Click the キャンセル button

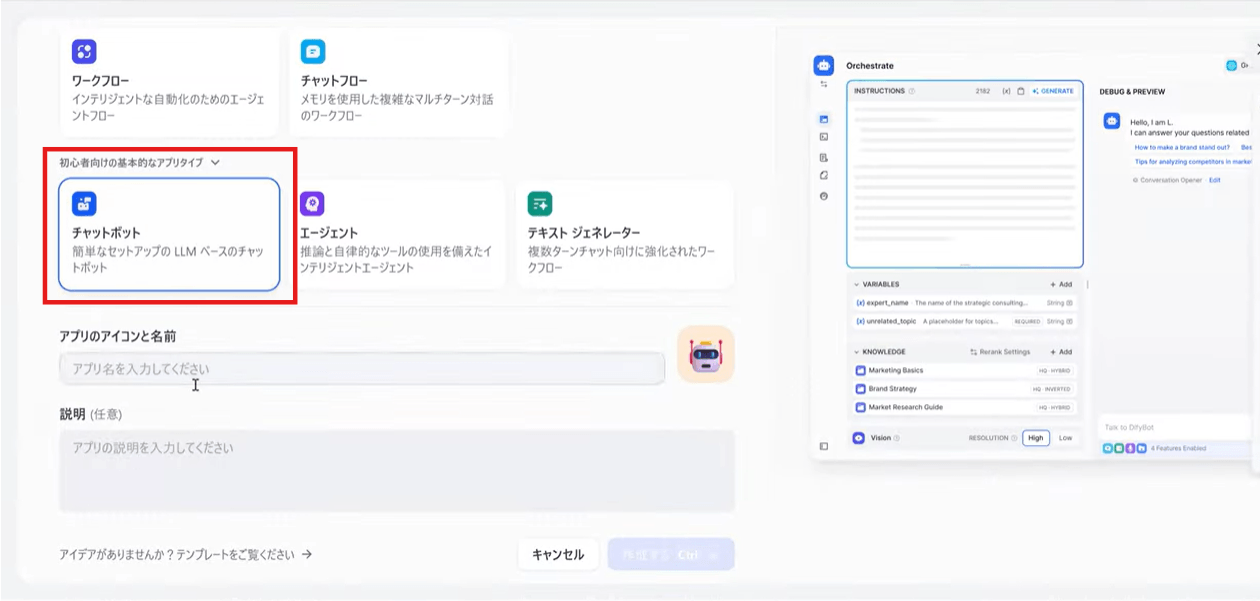tap(558, 554)
